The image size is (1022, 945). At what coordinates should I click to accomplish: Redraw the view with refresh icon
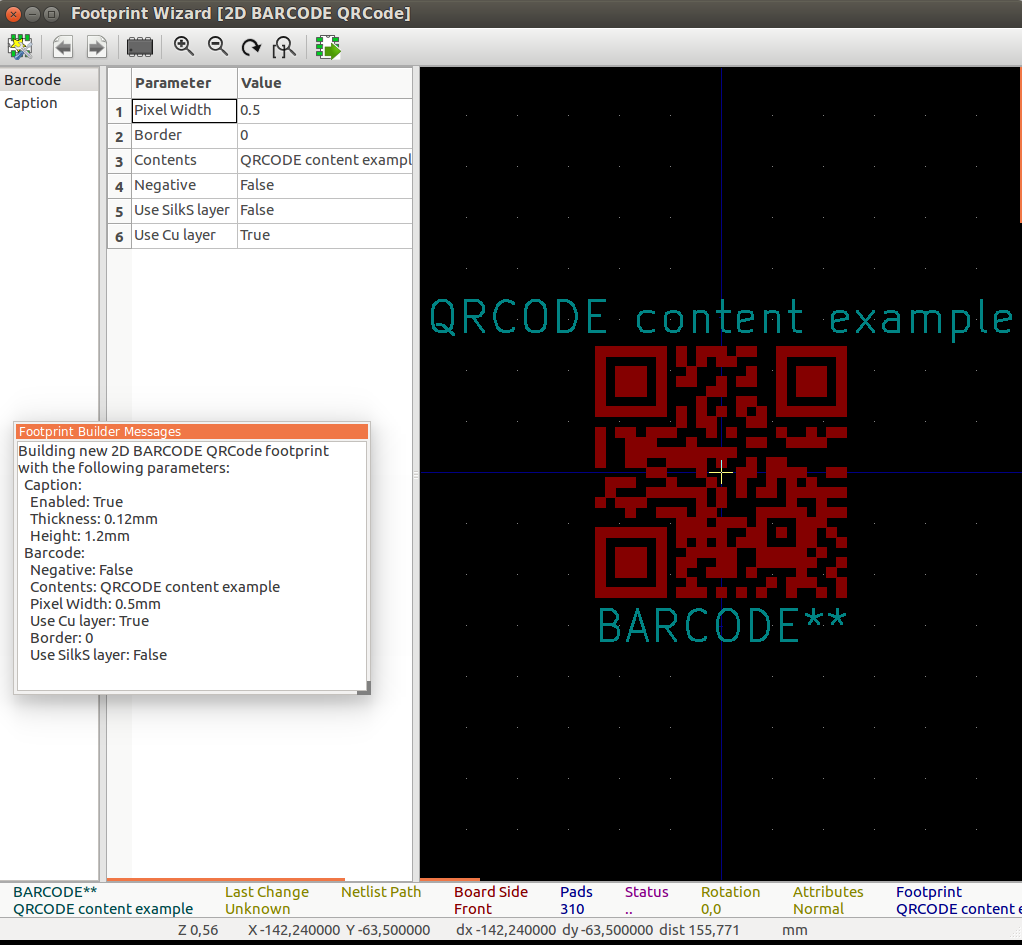(251, 47)
